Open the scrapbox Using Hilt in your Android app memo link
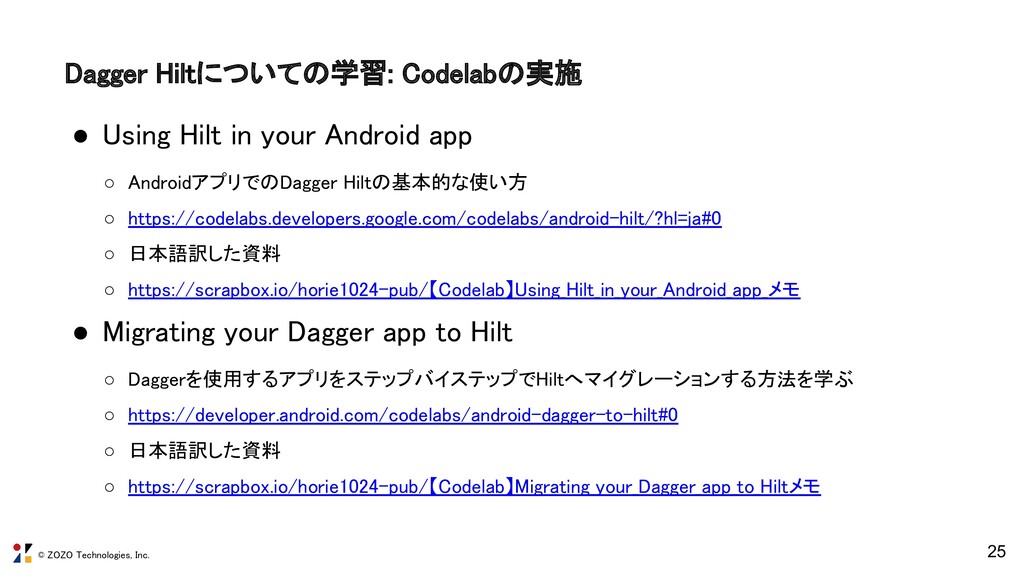Viewport: 1024px width, 576px height. click(x=464, y=289)
